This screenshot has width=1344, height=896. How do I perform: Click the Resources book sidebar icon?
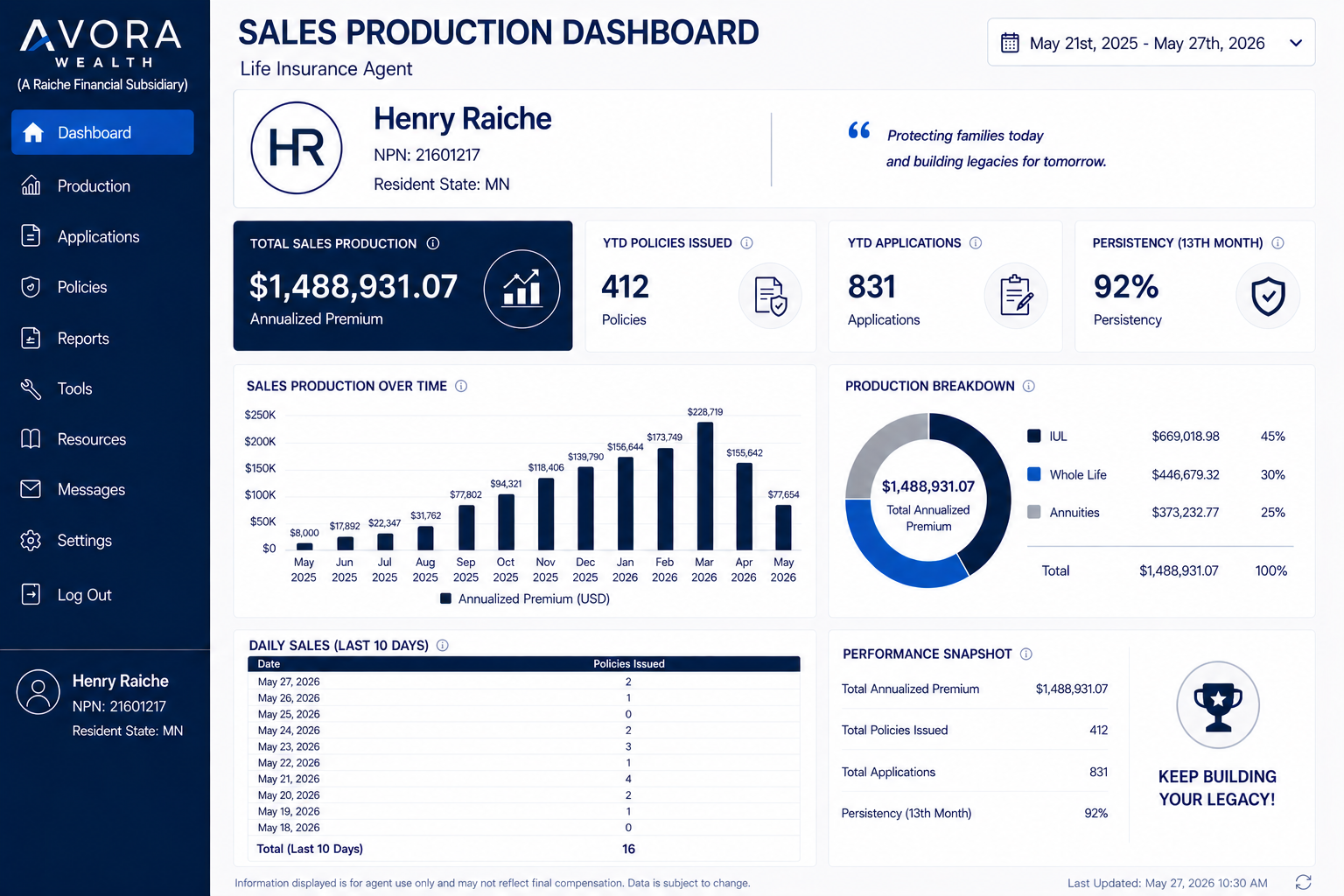pyautogui.click(x=31, y=438)
